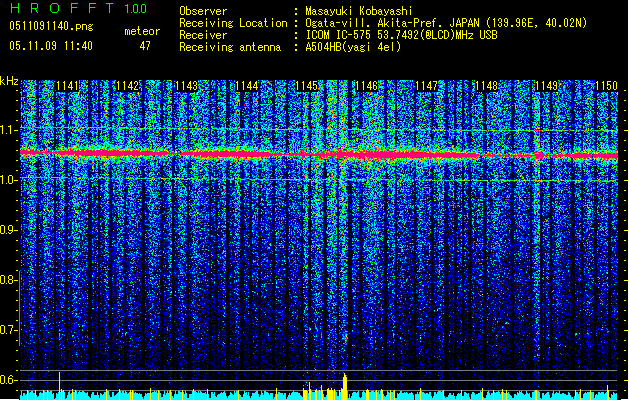629x400 pixels.
Task: Click the 1143 time marker
Action: [187, 86]
